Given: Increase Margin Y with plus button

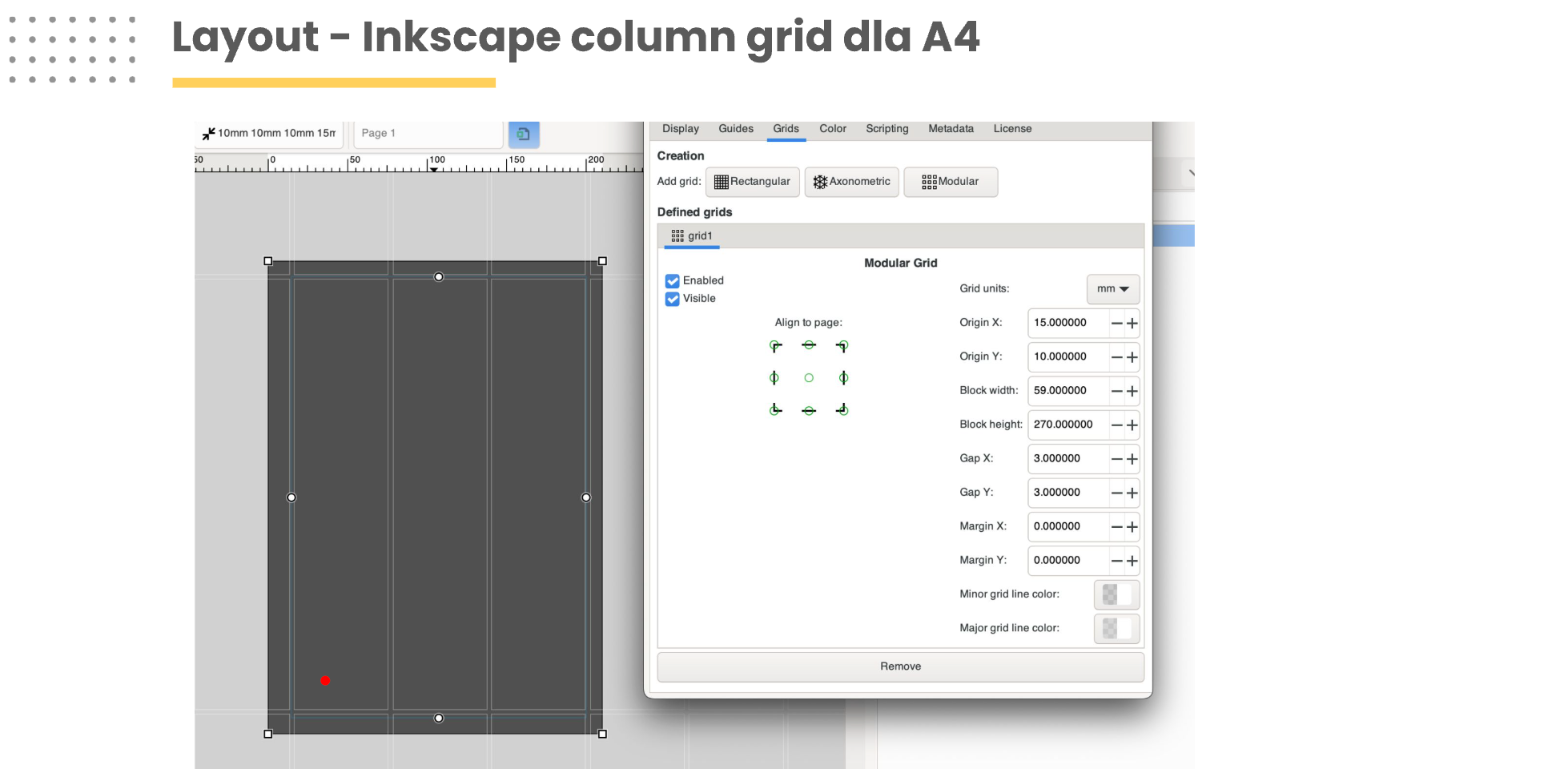Looking at the screenshot, I should tap(1132, 562).
